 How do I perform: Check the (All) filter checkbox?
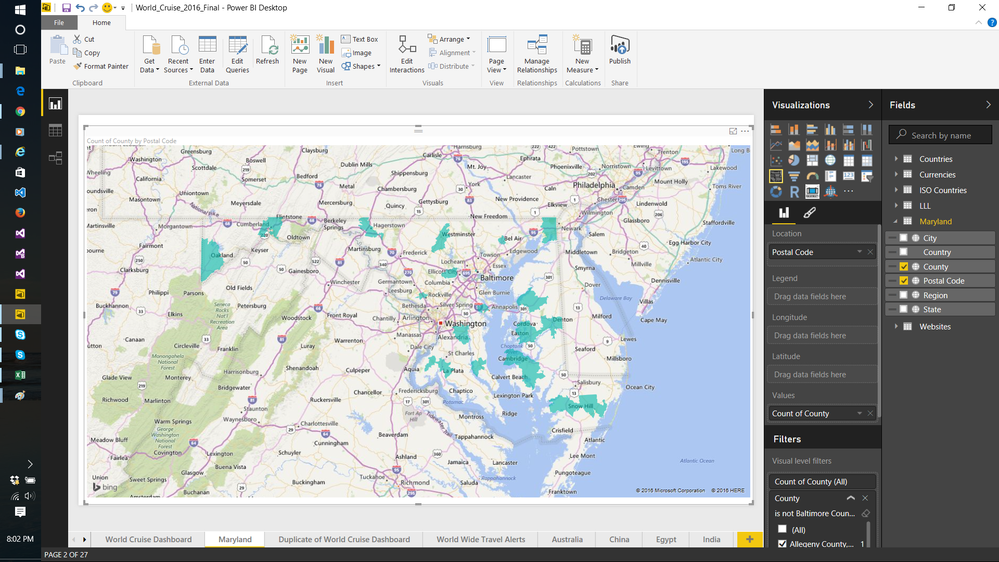pyautogui.click(x=782, y=529)
